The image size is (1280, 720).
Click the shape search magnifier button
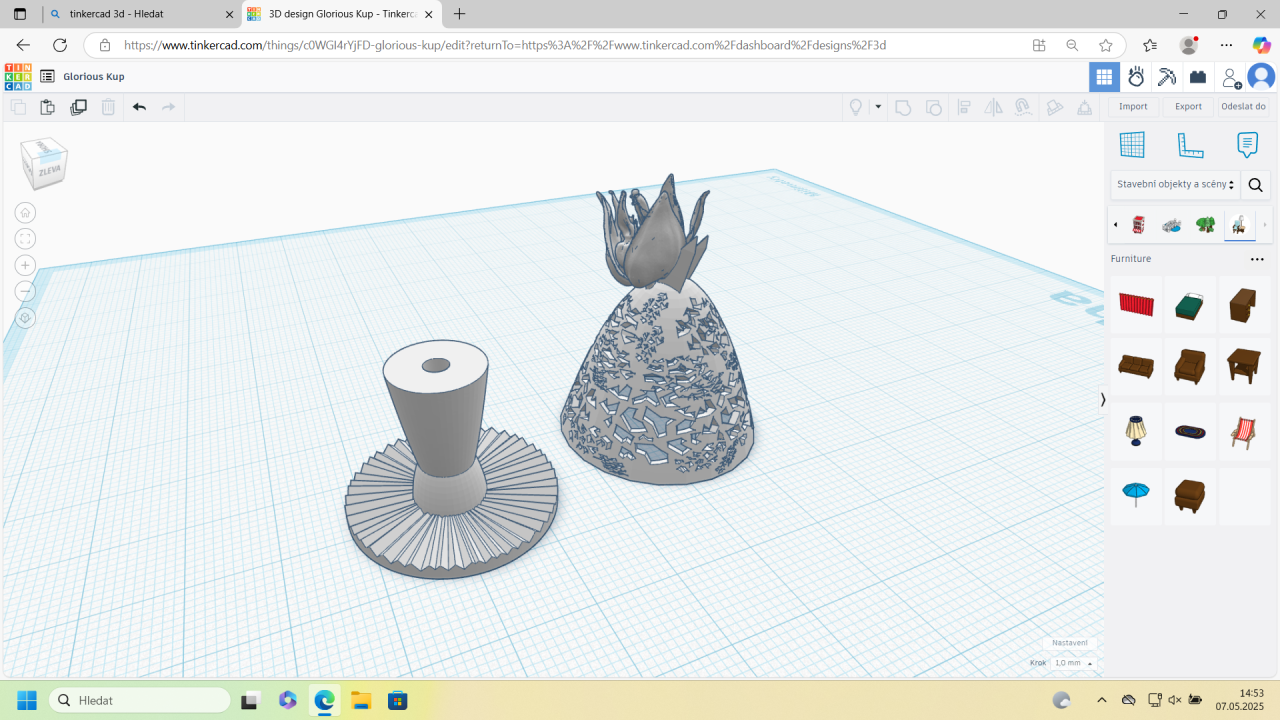pos(1256,184)
